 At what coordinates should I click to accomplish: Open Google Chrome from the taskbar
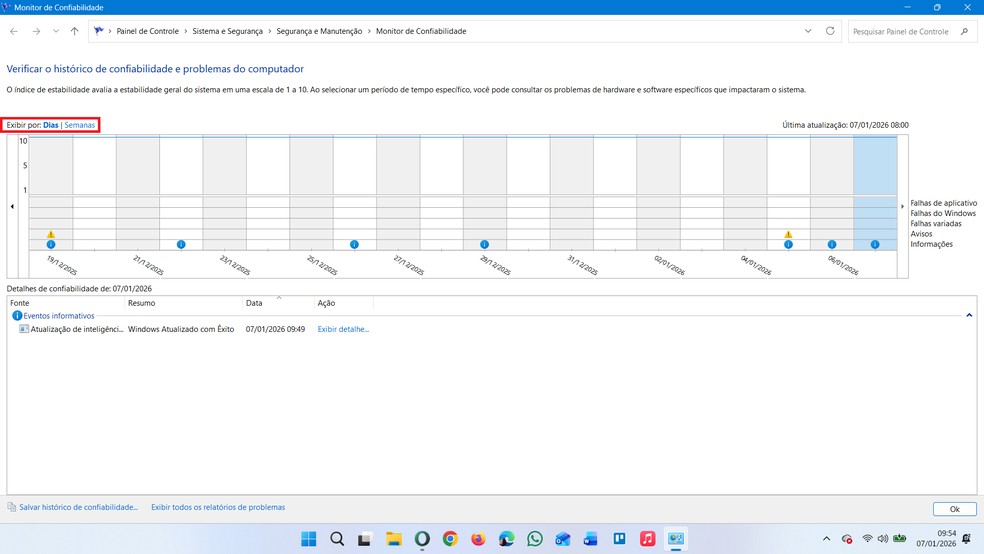point(450,539)
